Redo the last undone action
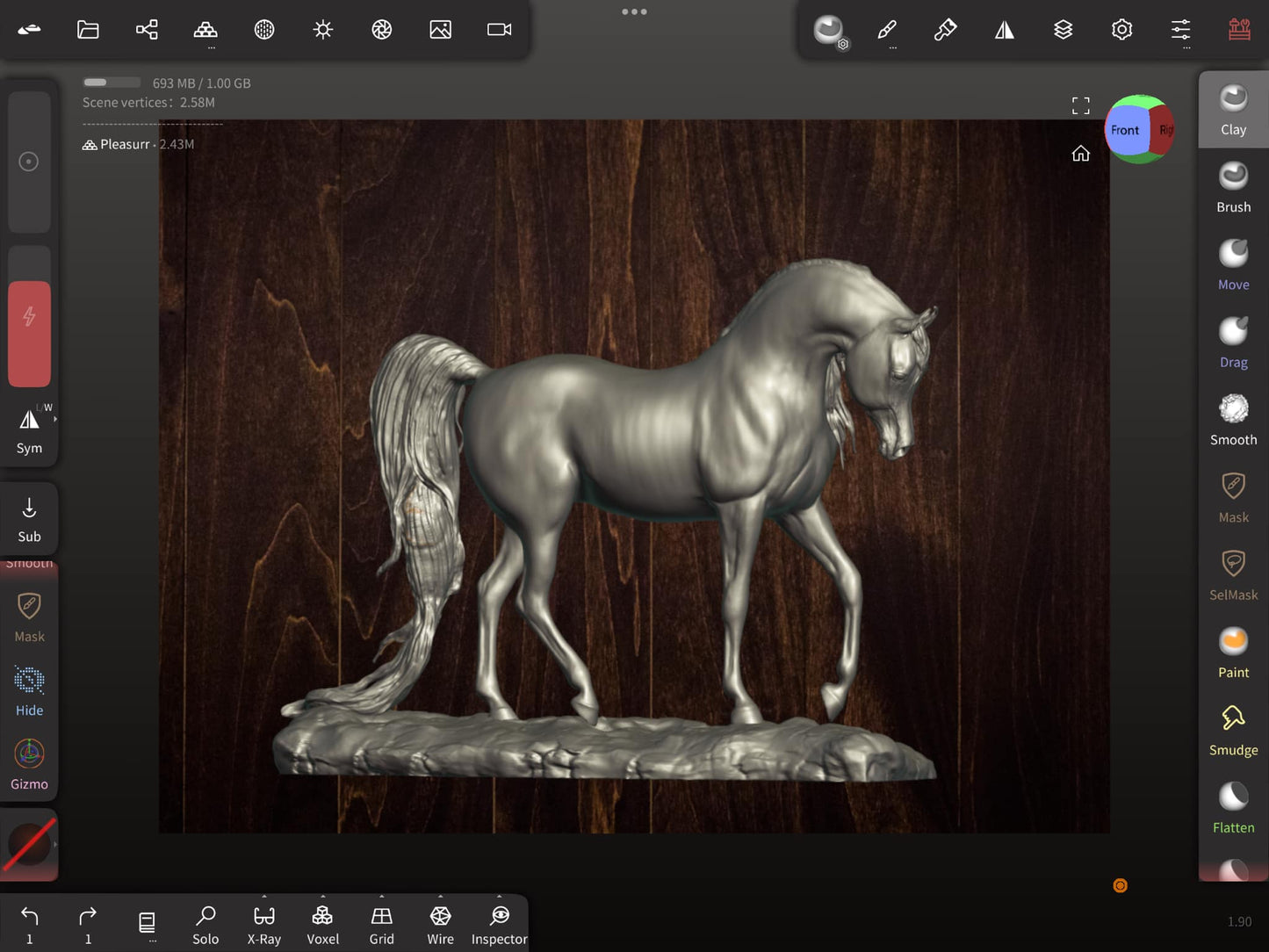The height and width of the screenshot is (952, 1269). tap(88, 925)
